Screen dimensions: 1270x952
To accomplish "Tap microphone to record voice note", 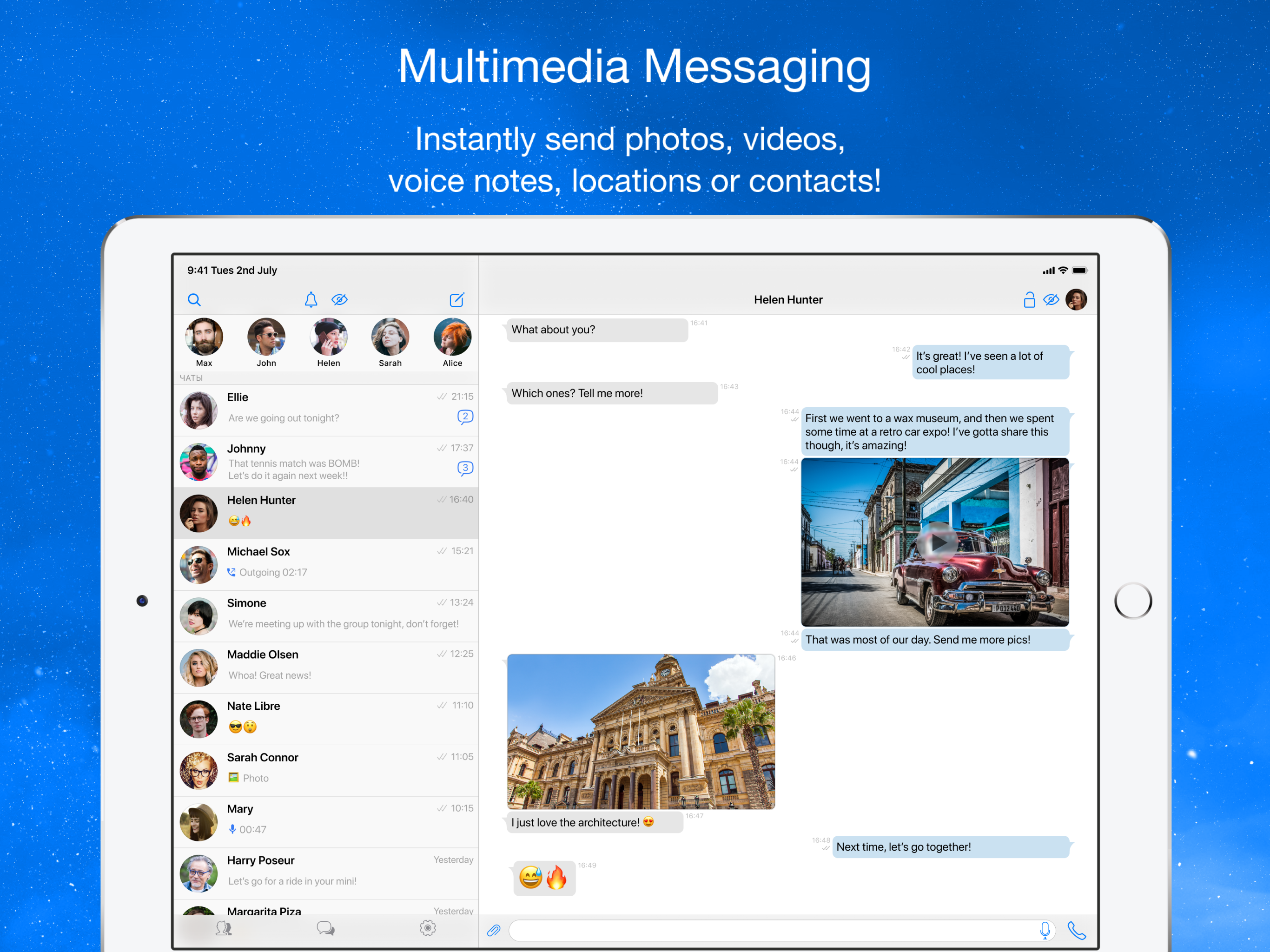I will point(1045,930).
